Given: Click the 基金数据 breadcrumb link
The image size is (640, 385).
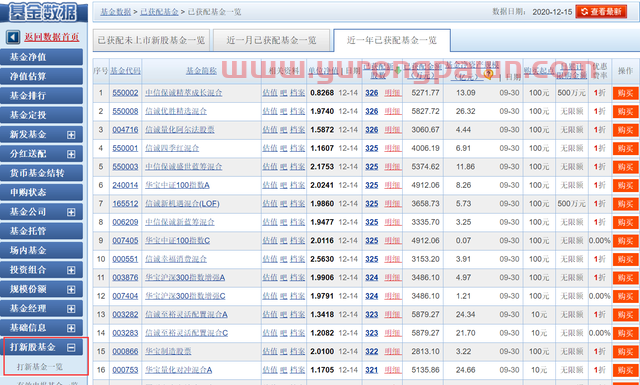Looking at the screenshot, I should pyautogui.click(x=116, y=12).
